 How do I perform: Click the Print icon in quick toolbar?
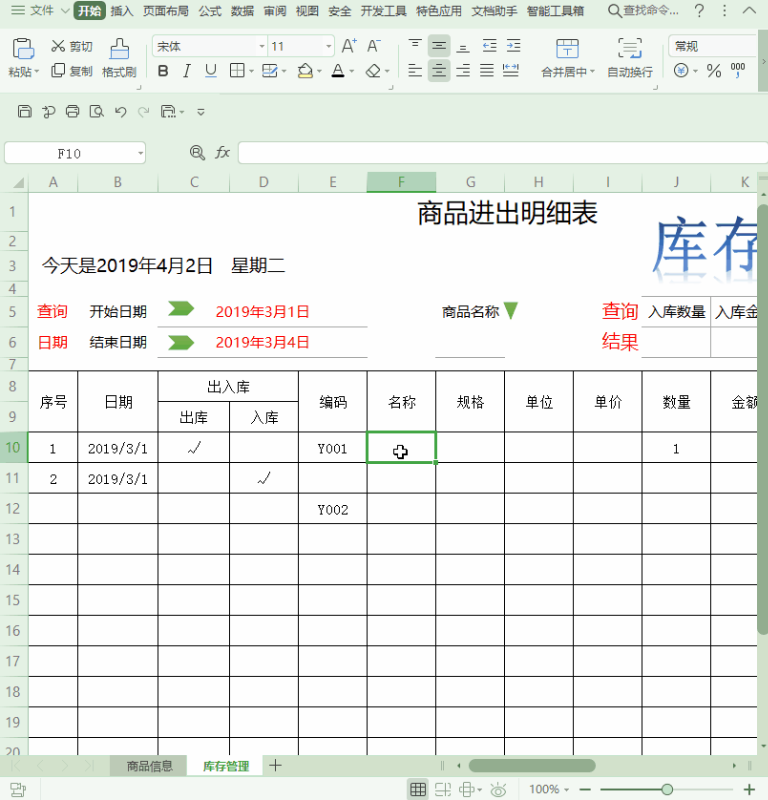tap(72, 111)
